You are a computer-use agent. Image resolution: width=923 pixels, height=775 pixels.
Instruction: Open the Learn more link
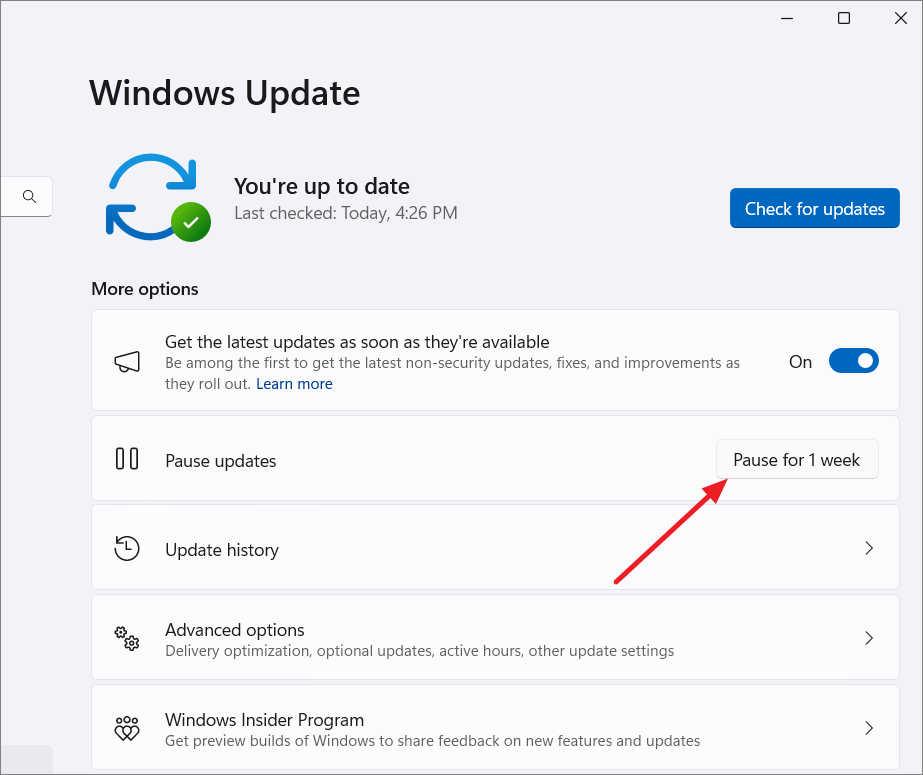click(x=294, y=384)
